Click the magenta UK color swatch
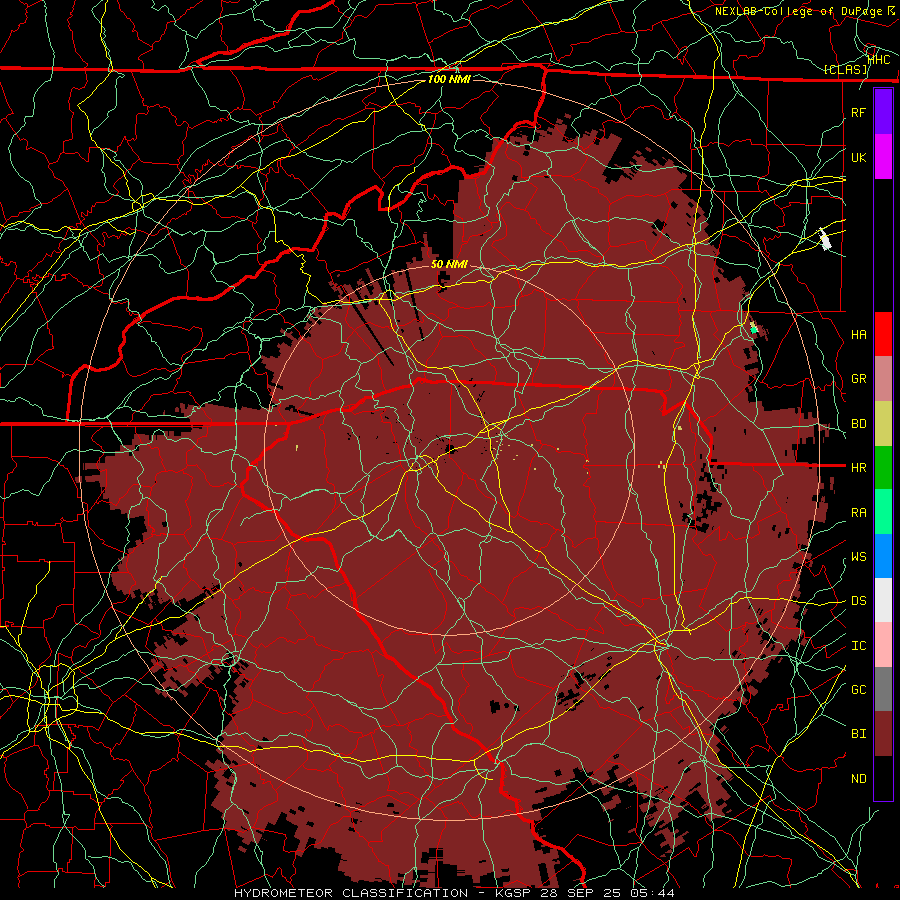900x900 pixels. (883, 157)
